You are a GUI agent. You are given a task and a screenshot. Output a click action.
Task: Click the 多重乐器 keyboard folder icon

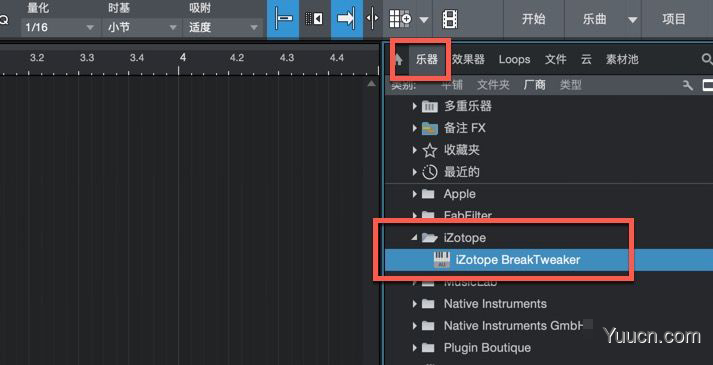click(x=430, y=106)
